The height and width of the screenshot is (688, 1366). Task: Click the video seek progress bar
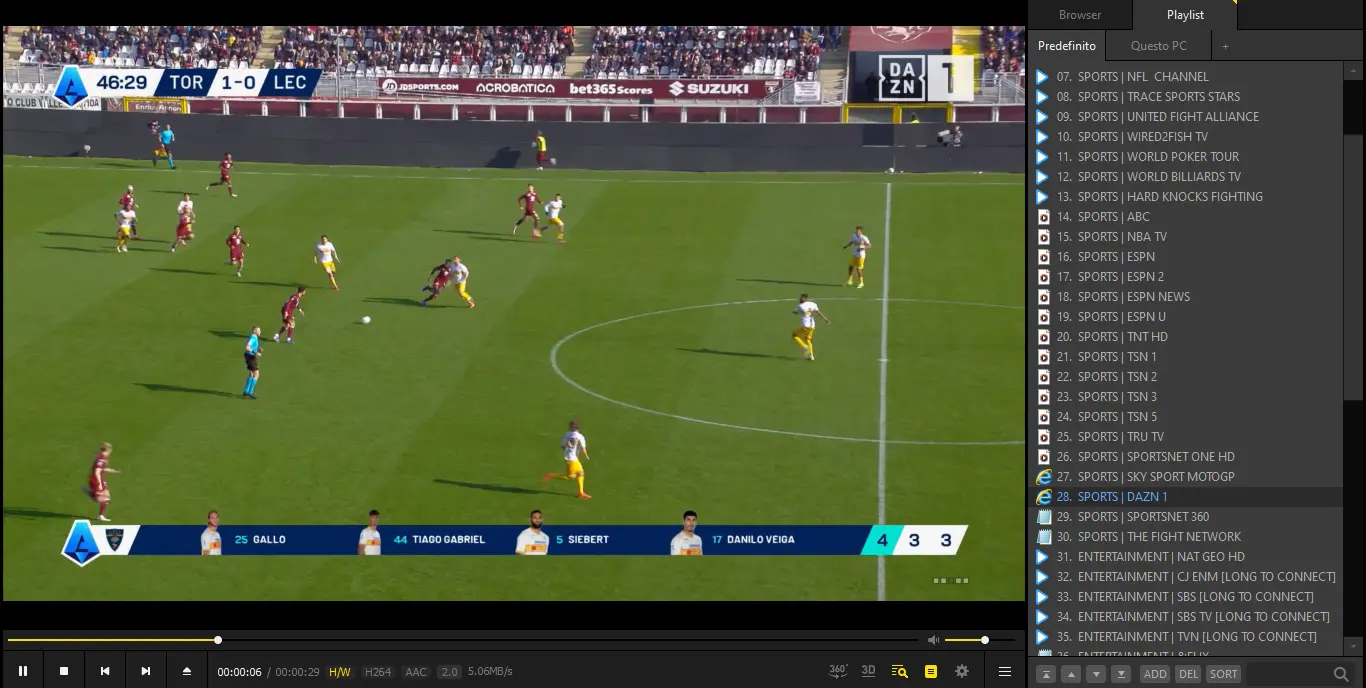tap(462, 640)
